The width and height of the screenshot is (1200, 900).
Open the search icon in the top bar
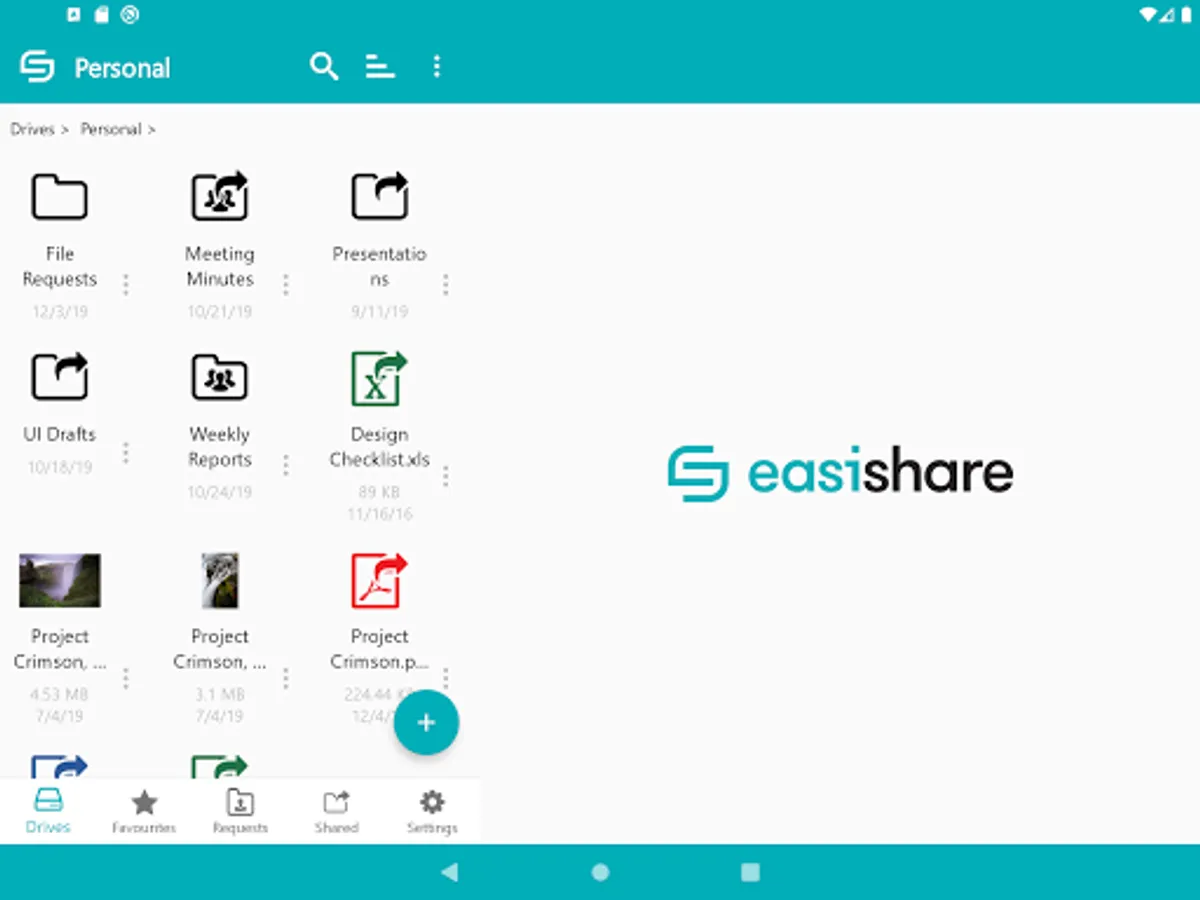click(324, 67)
